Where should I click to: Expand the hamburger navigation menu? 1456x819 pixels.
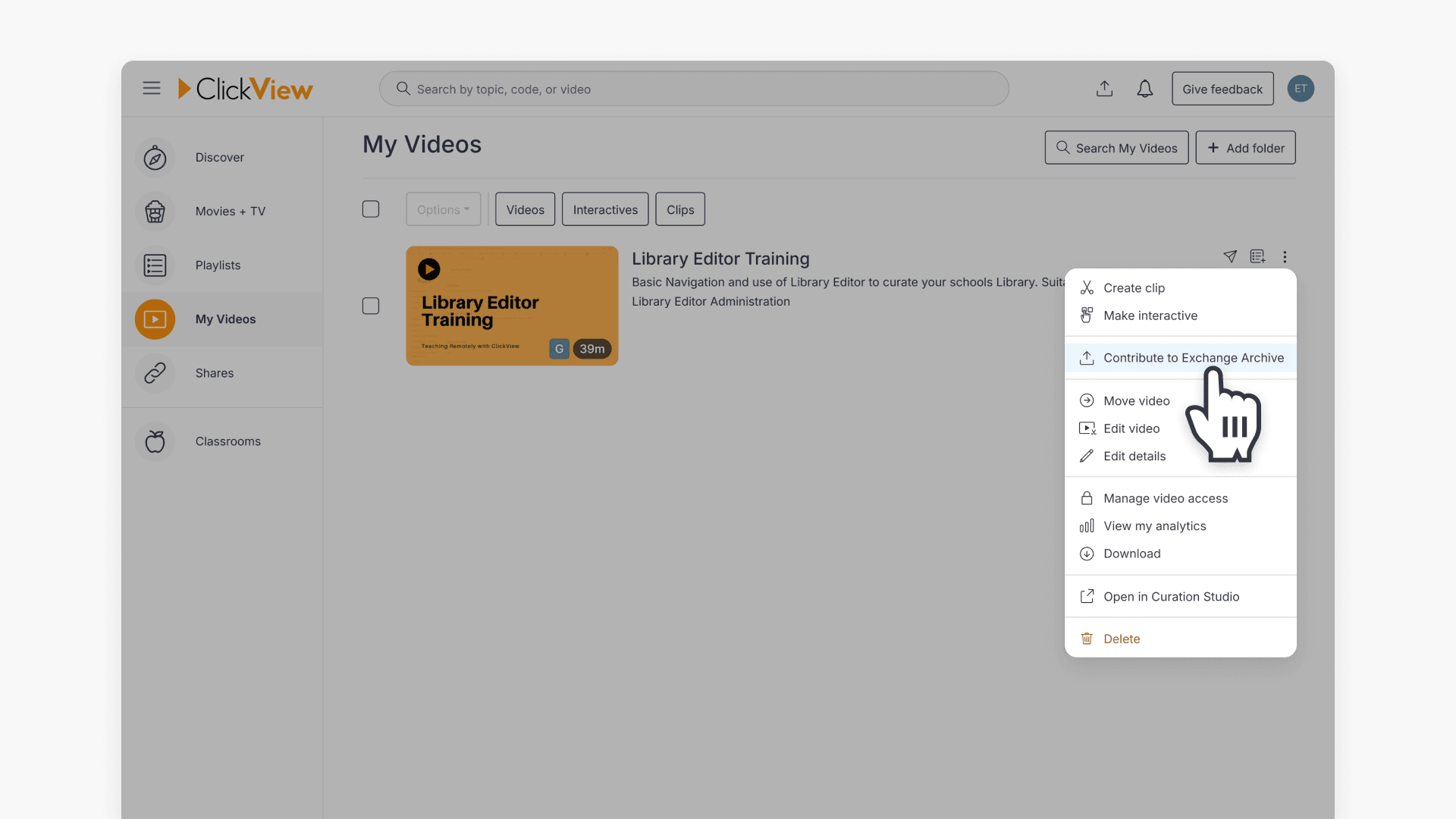click(152, 88)
